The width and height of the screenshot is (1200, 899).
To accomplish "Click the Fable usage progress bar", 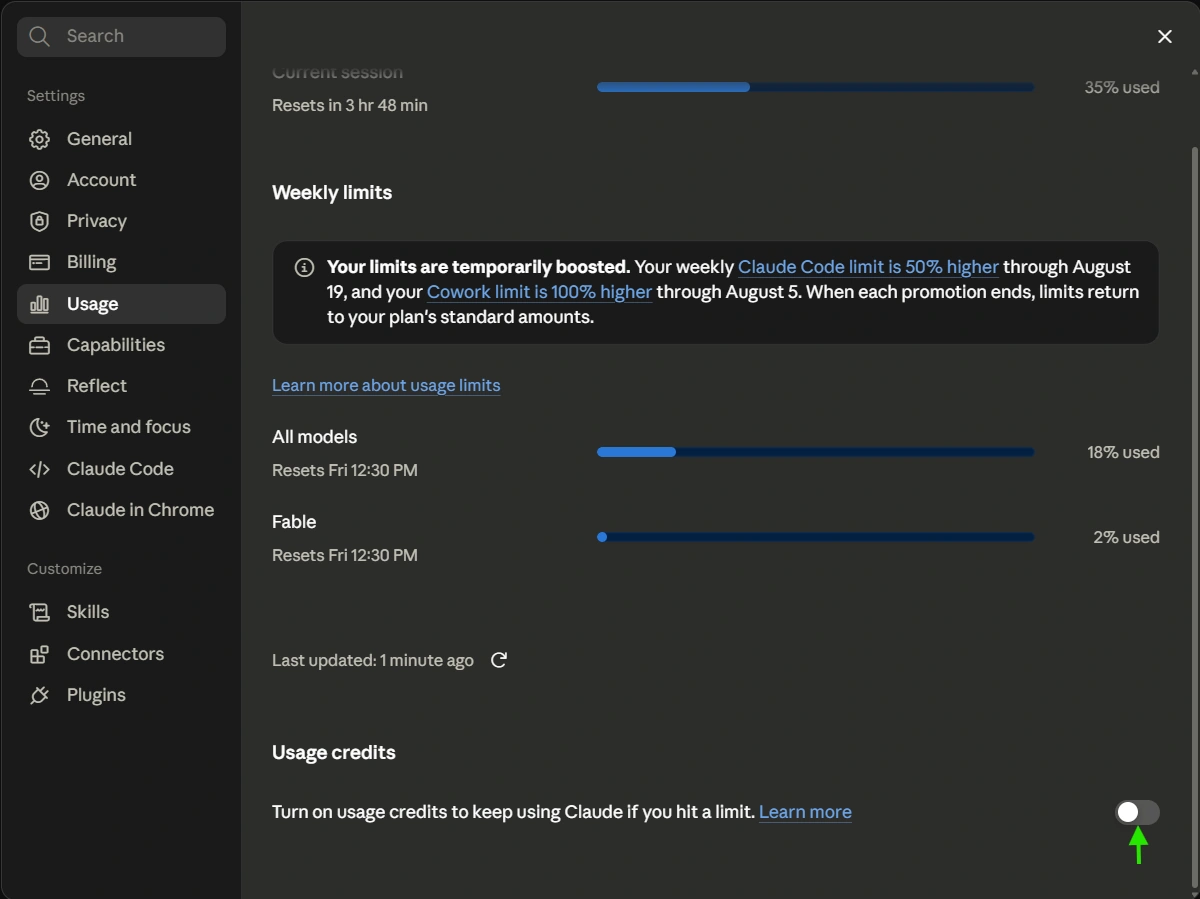I will pos(815,537).
